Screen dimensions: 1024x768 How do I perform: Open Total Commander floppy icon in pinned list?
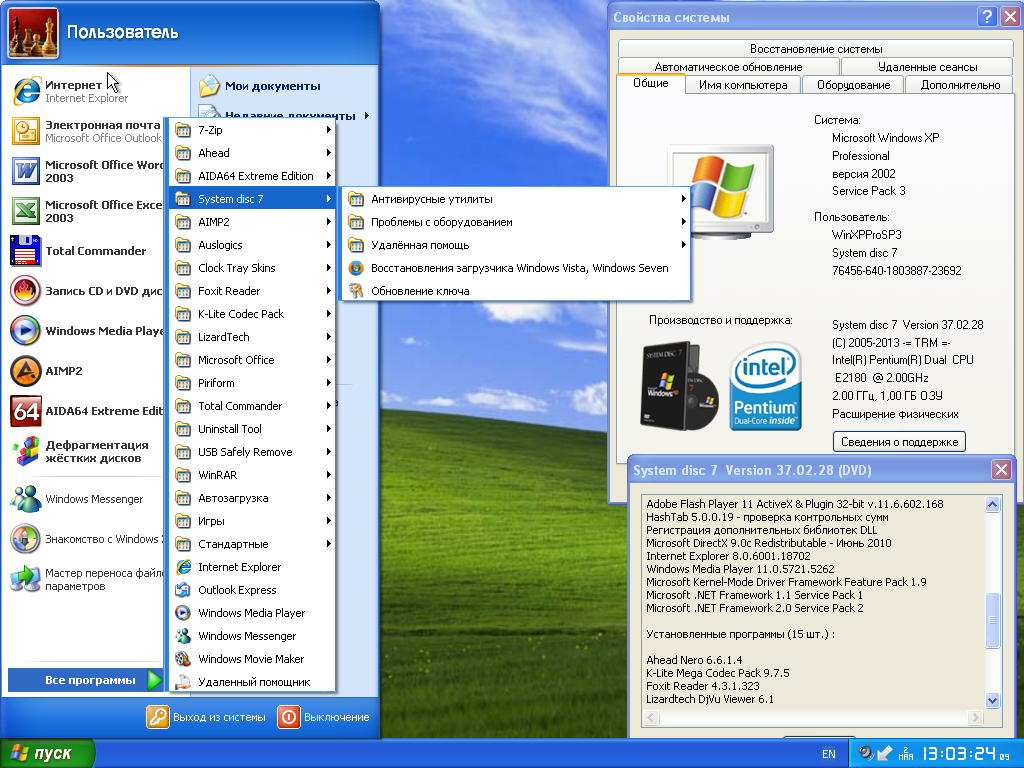[x=26, y=251]
